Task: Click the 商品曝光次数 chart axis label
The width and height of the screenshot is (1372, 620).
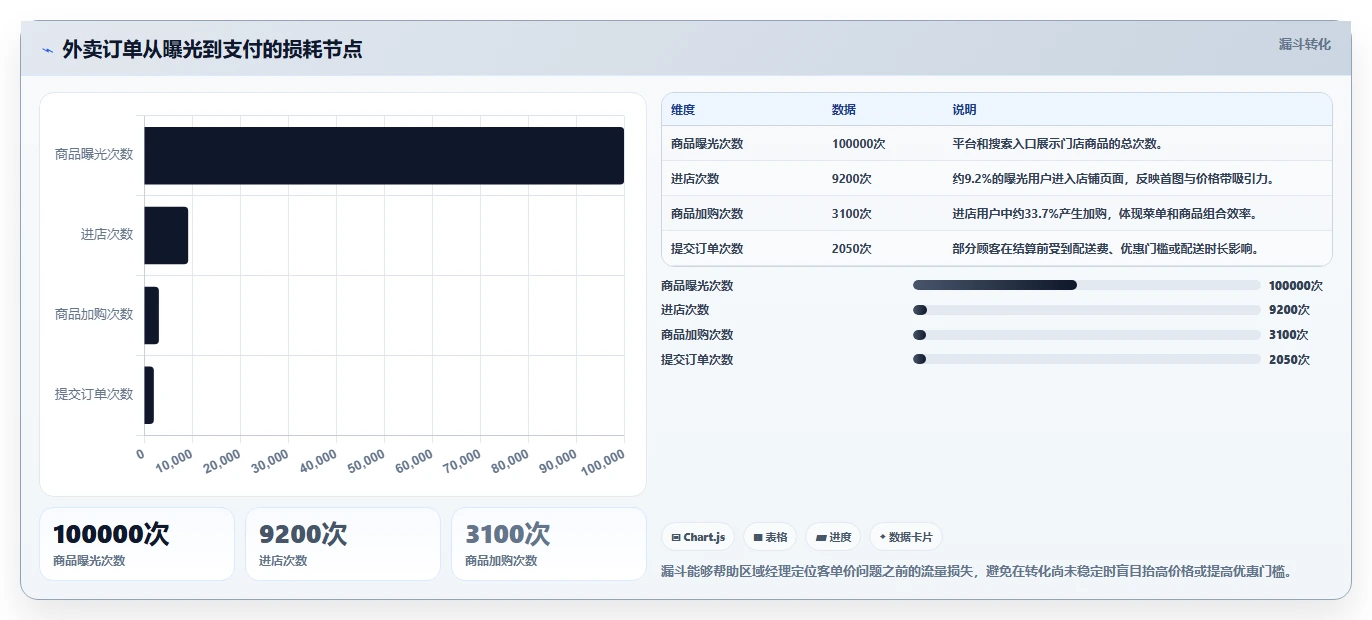Action: click(94, 155)
